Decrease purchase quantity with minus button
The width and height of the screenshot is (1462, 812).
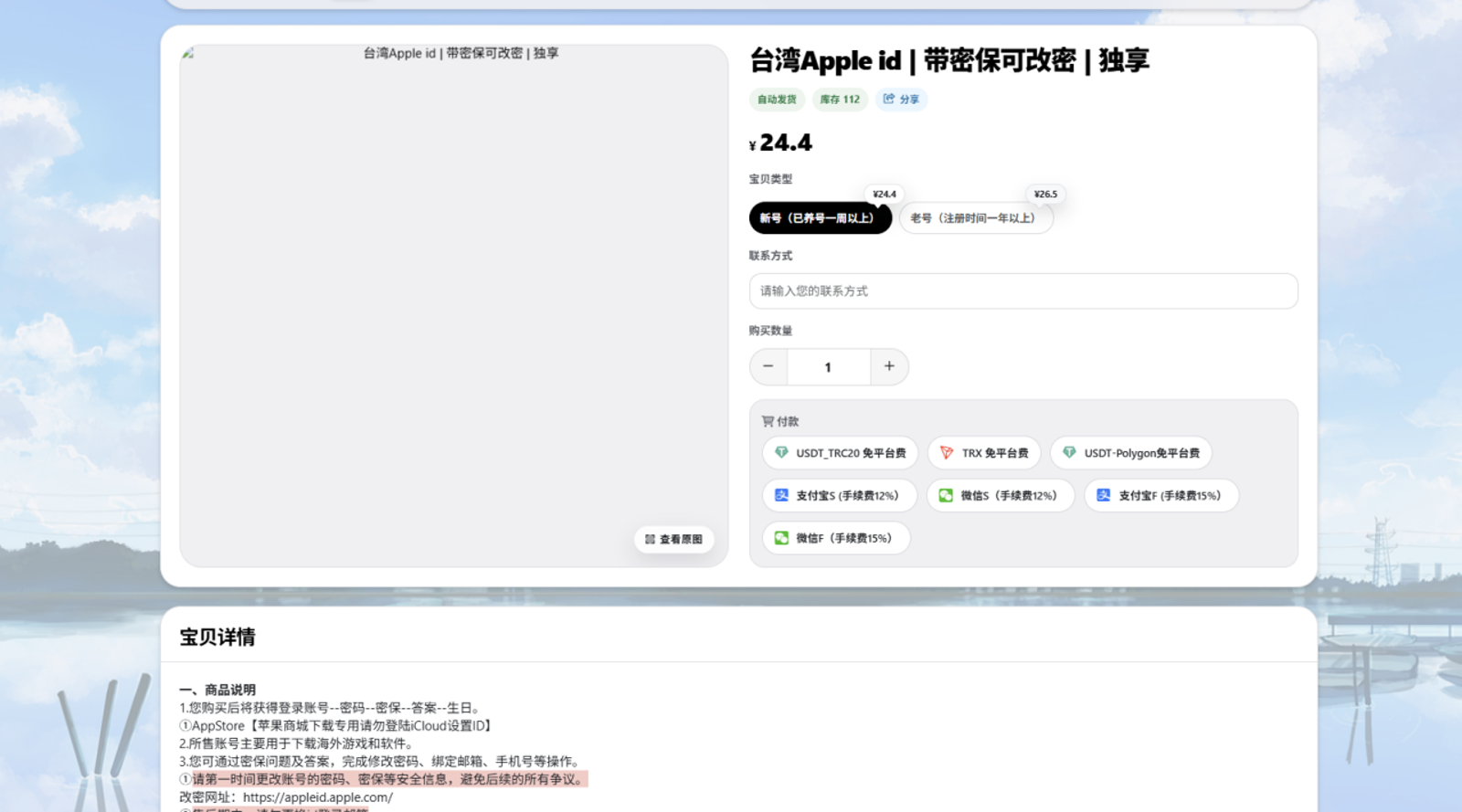click(x=768, y=366)
